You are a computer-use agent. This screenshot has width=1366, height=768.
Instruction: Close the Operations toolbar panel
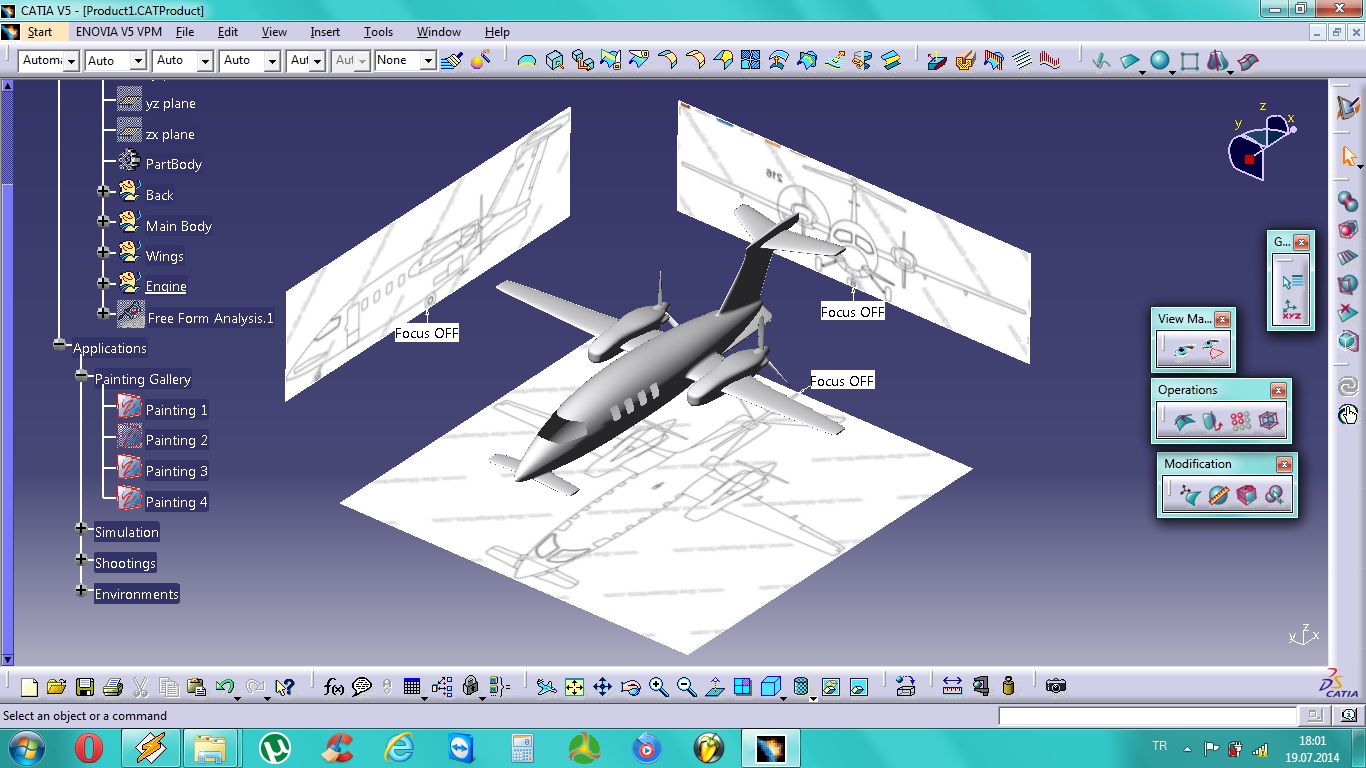1277,391
